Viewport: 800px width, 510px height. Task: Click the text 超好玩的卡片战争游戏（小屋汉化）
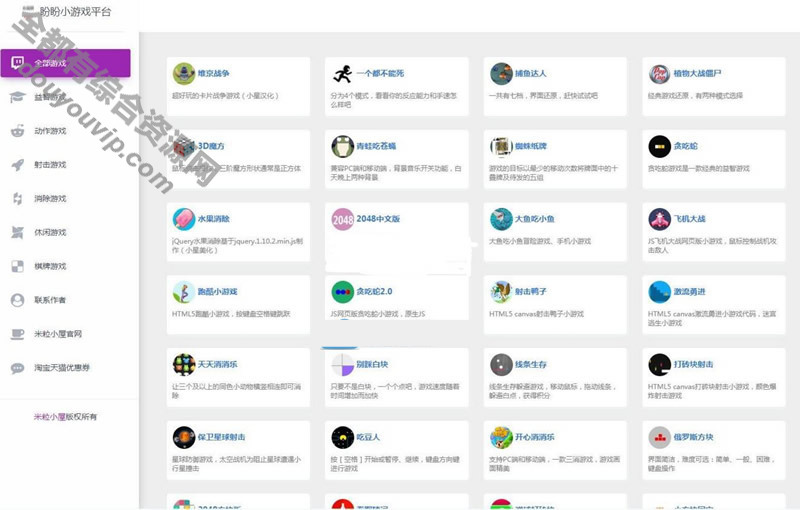tap(226, 95)
